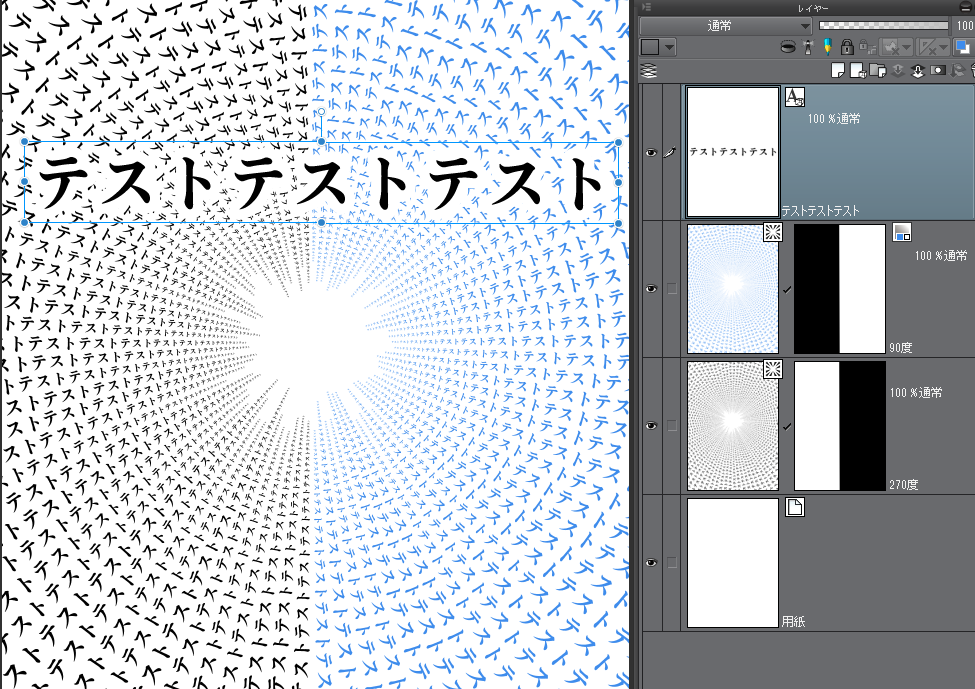The width and height of the screenshot is (975, 689).
Task: Tick the 90度 layer selection checkbox
Action: 672,289
